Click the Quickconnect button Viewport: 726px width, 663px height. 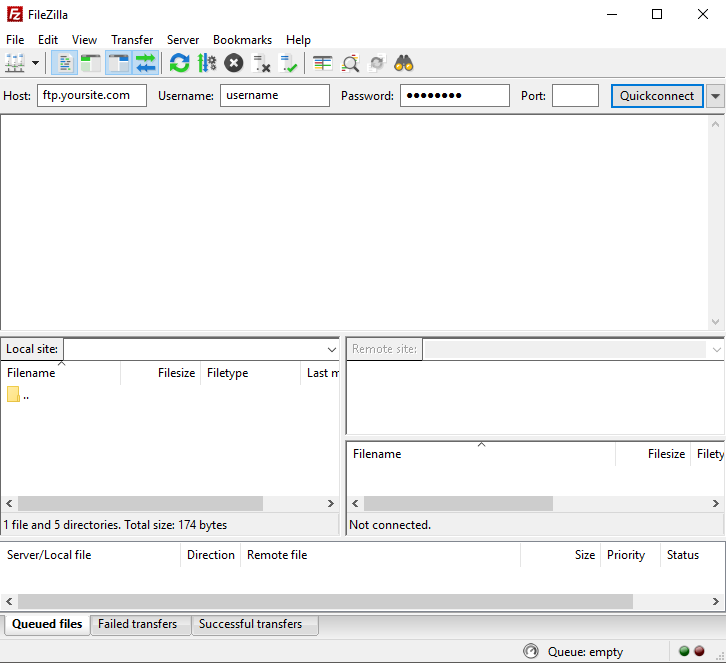tap(657, 96)
